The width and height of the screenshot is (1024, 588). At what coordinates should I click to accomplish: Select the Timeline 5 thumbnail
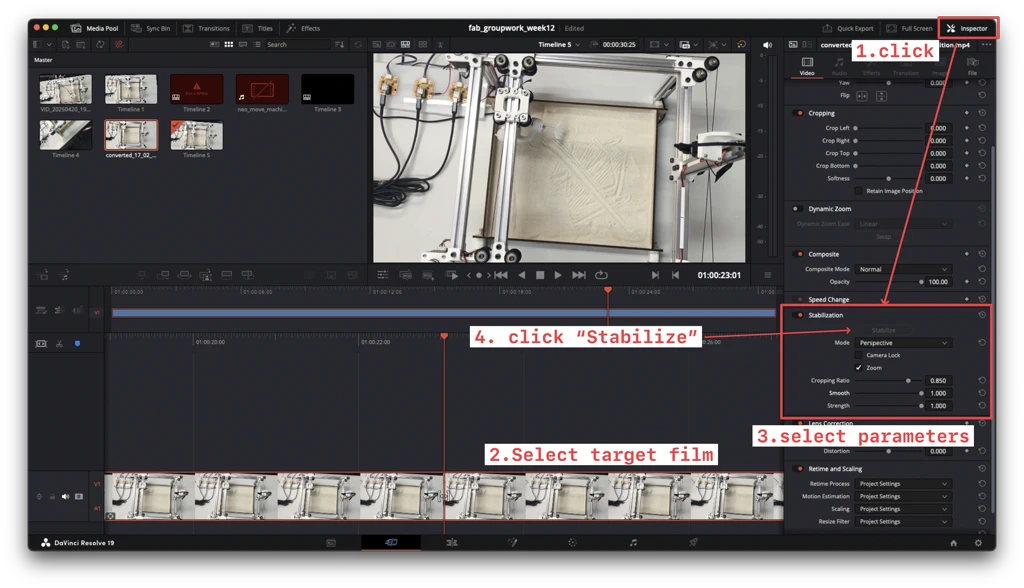197,135
